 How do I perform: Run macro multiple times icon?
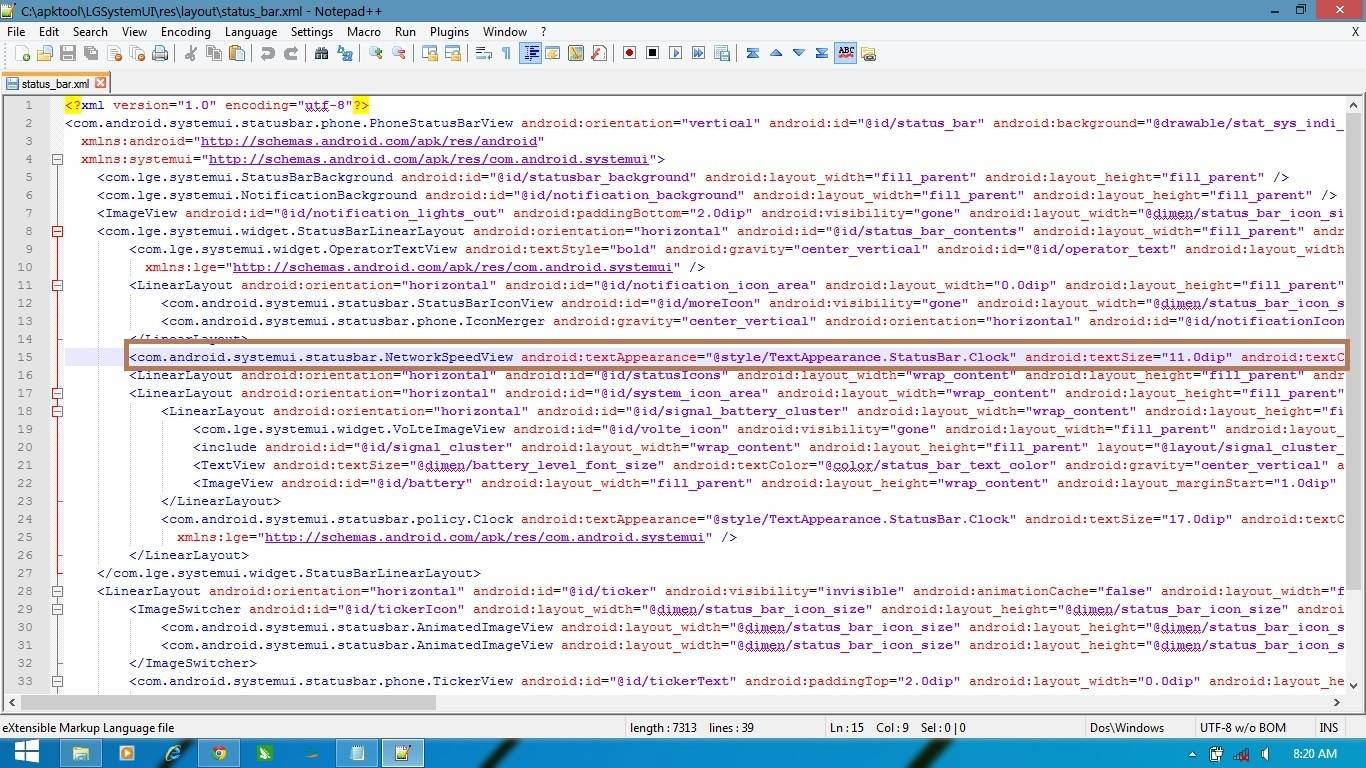coord(699,53)
